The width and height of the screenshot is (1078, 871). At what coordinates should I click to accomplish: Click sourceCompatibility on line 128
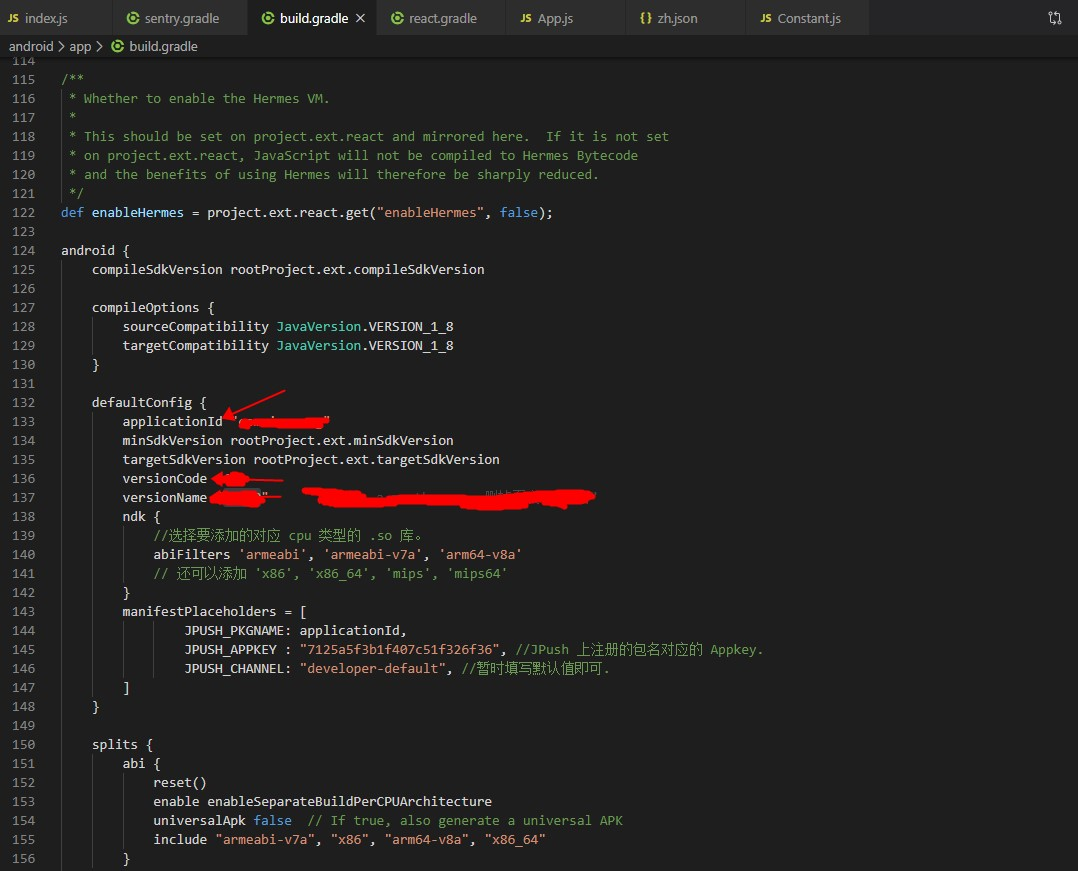(195, 327)
